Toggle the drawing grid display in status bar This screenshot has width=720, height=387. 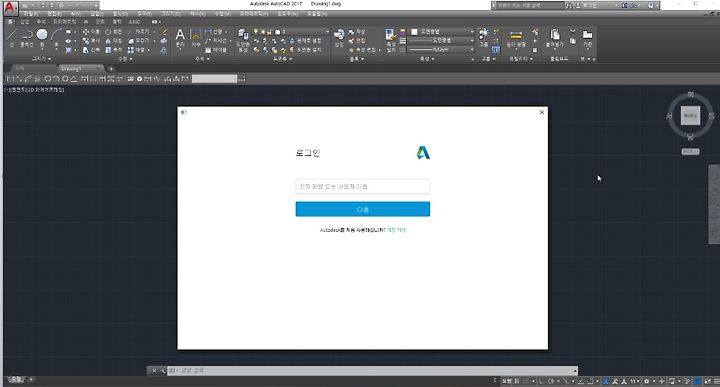click(517, 381)
